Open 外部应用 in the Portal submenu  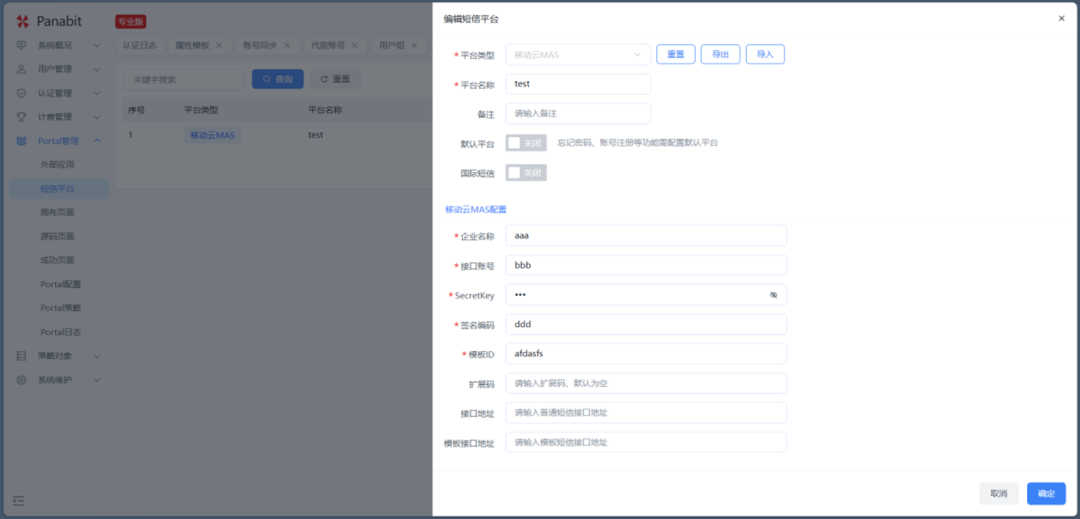click(x=57, y=165)
